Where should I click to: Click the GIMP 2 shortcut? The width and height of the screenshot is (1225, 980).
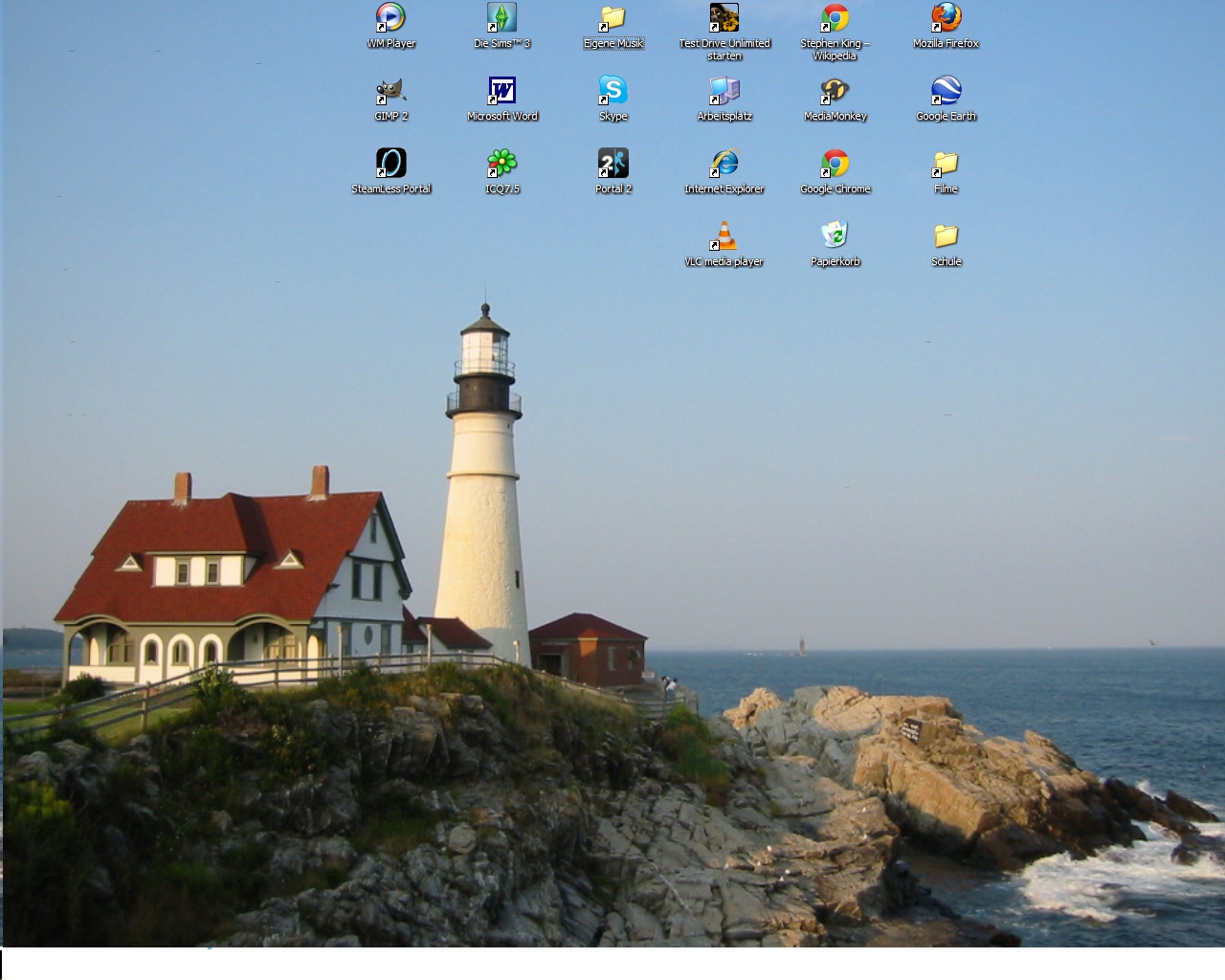pyautogui.click(x=390, y=91)
